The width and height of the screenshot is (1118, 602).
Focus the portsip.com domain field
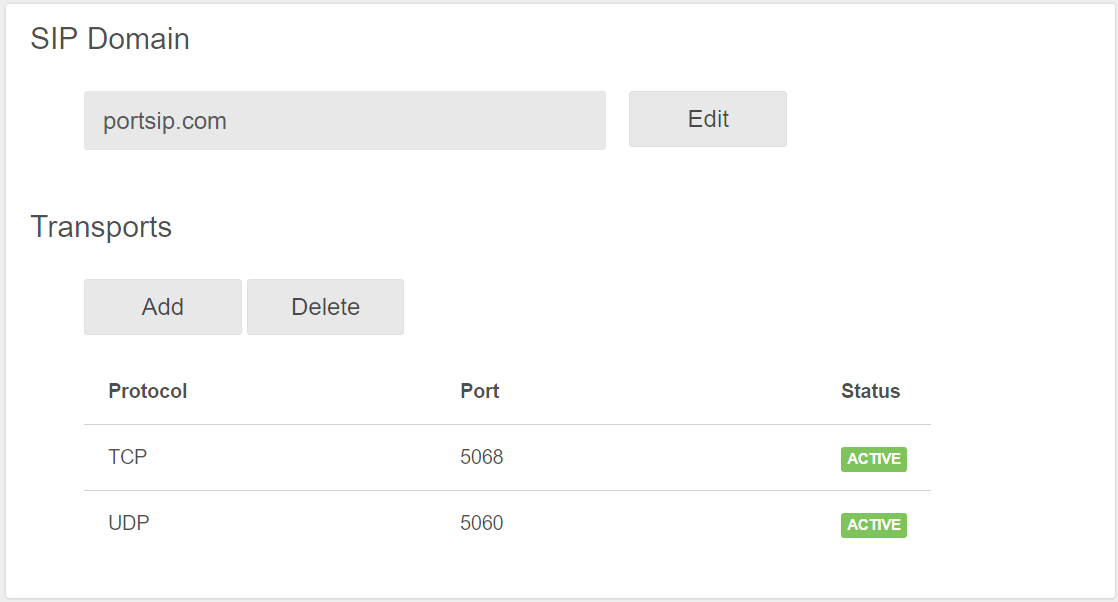(345, 121)
